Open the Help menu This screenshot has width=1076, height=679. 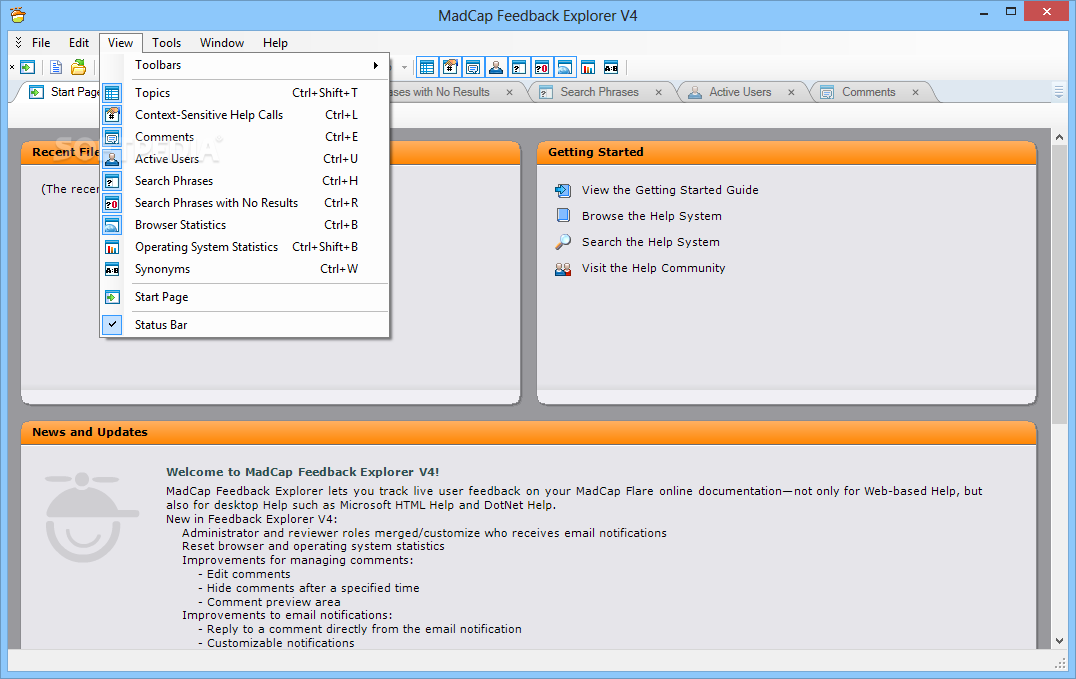pos(275,43)
